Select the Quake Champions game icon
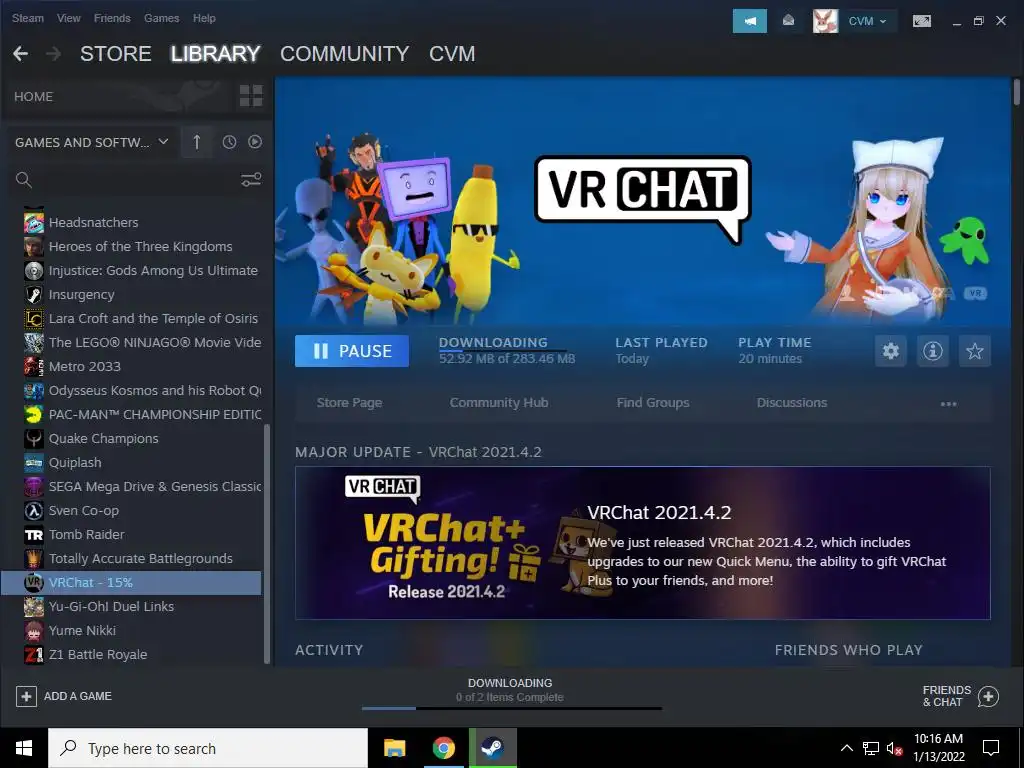Screen dimensions: 1024x768 [34, 438]
